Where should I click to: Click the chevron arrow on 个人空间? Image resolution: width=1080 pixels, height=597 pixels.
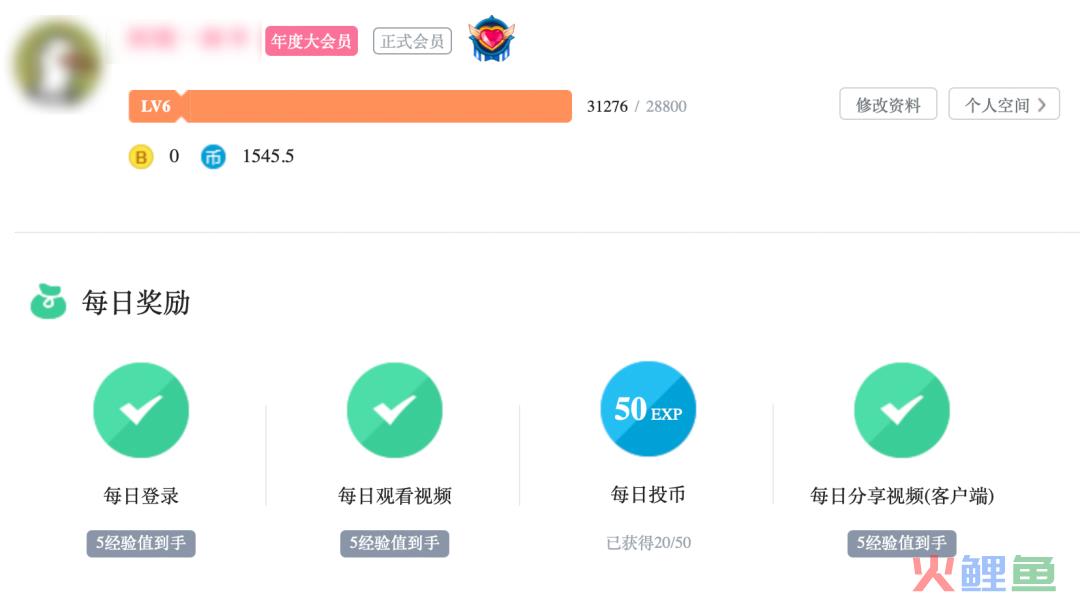[x=1041, y=105]
